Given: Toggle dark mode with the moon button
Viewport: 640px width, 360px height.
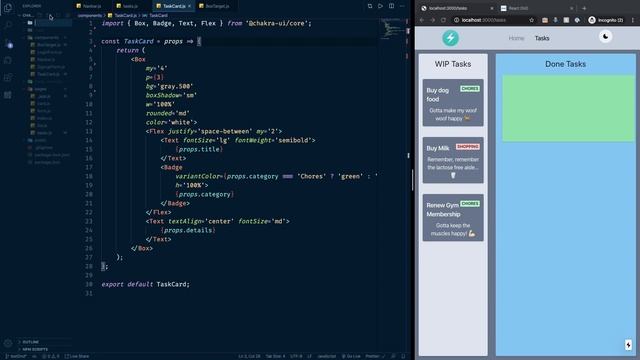Looking at the screenshot, I should click(x=605, y=37).
